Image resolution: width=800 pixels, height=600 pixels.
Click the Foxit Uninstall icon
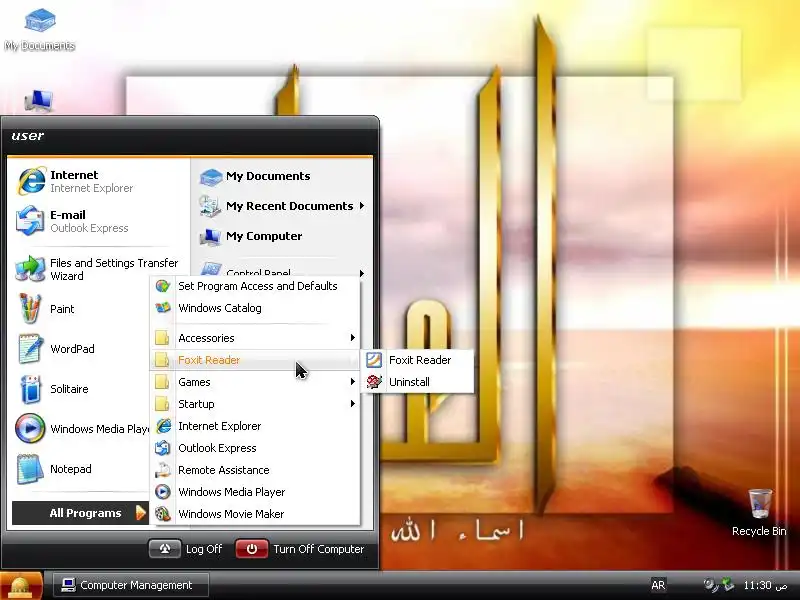373,382
